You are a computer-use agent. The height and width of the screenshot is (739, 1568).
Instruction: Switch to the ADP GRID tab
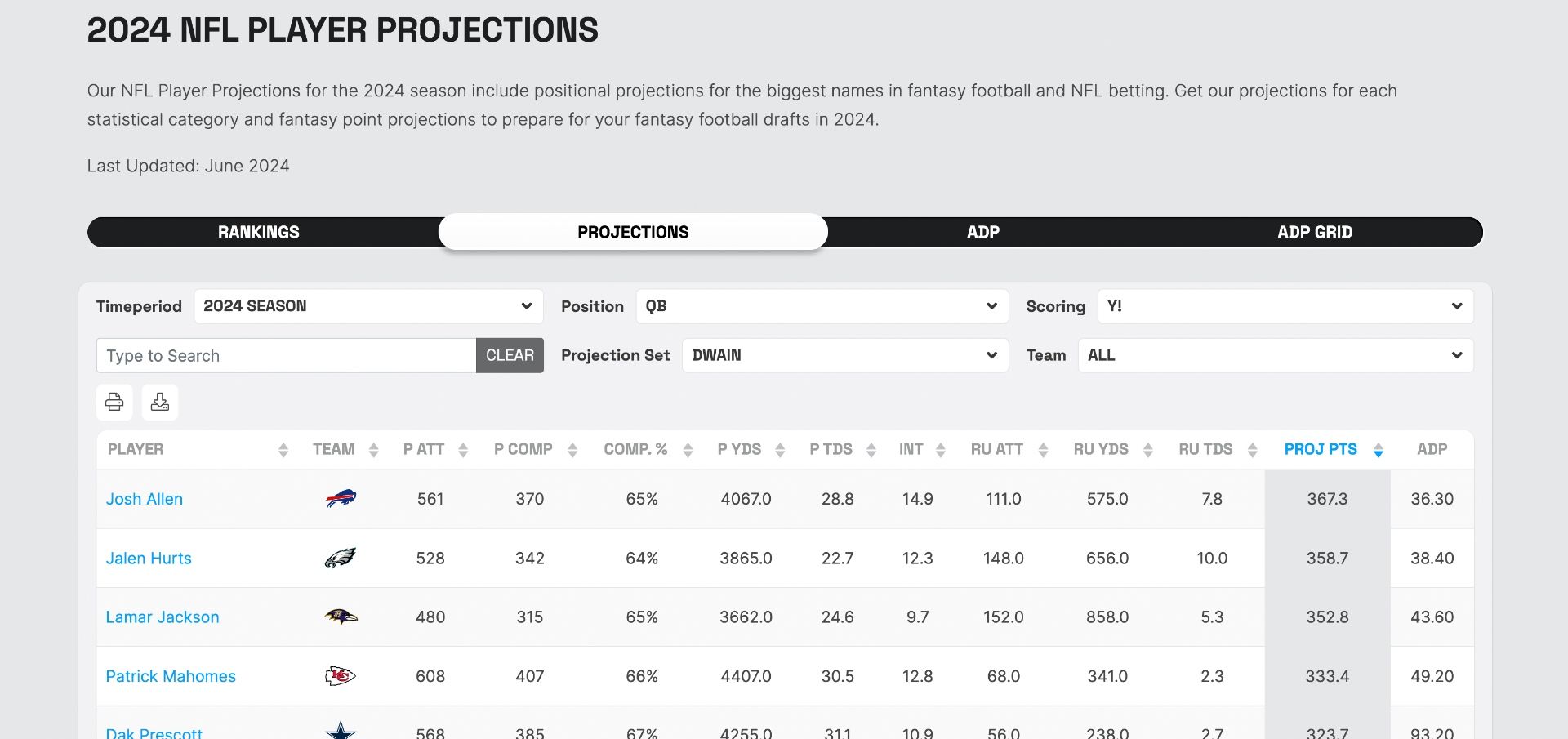click(x=1315, y=232)
